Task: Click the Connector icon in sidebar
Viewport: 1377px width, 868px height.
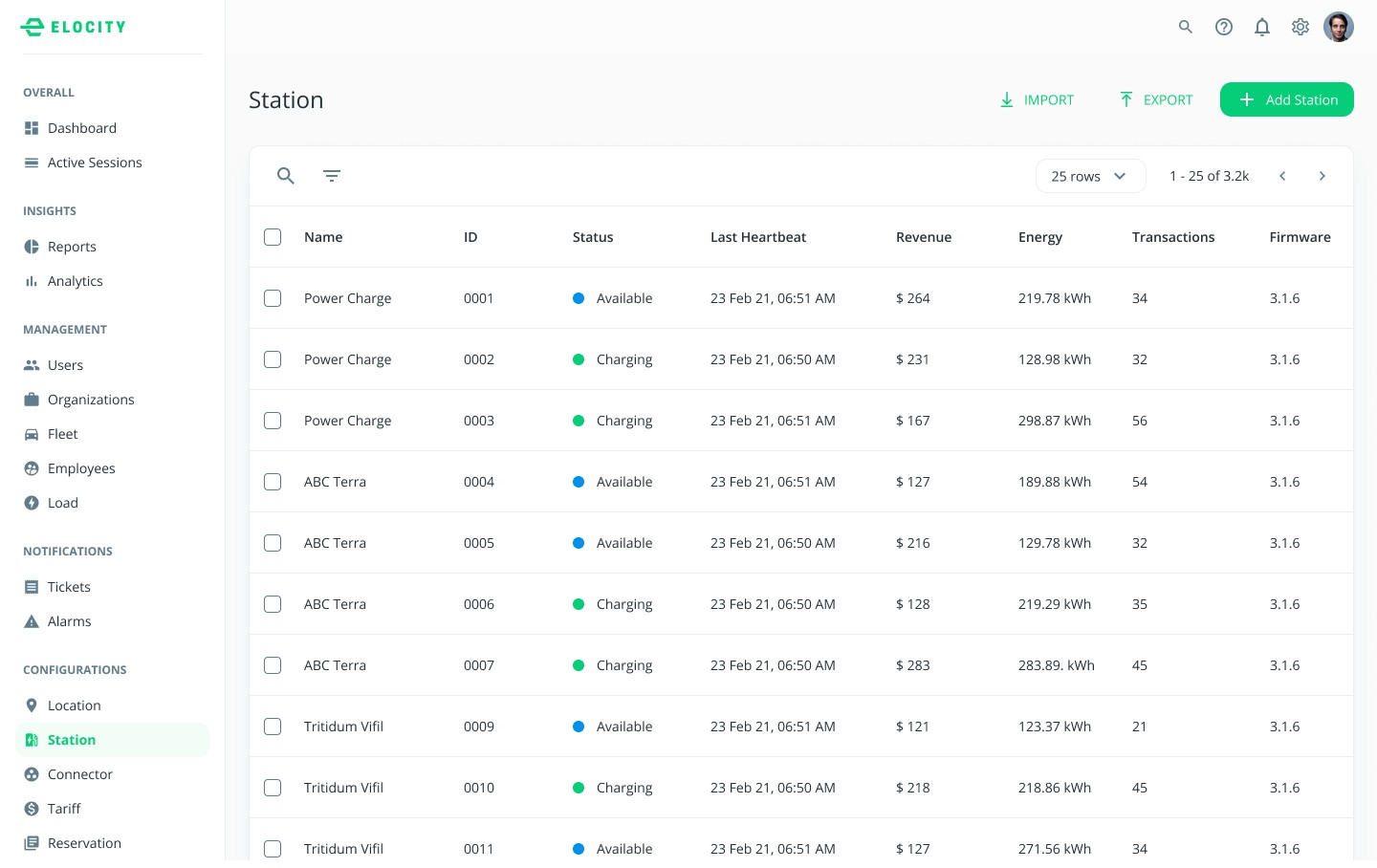Action: tap(32, 774)
